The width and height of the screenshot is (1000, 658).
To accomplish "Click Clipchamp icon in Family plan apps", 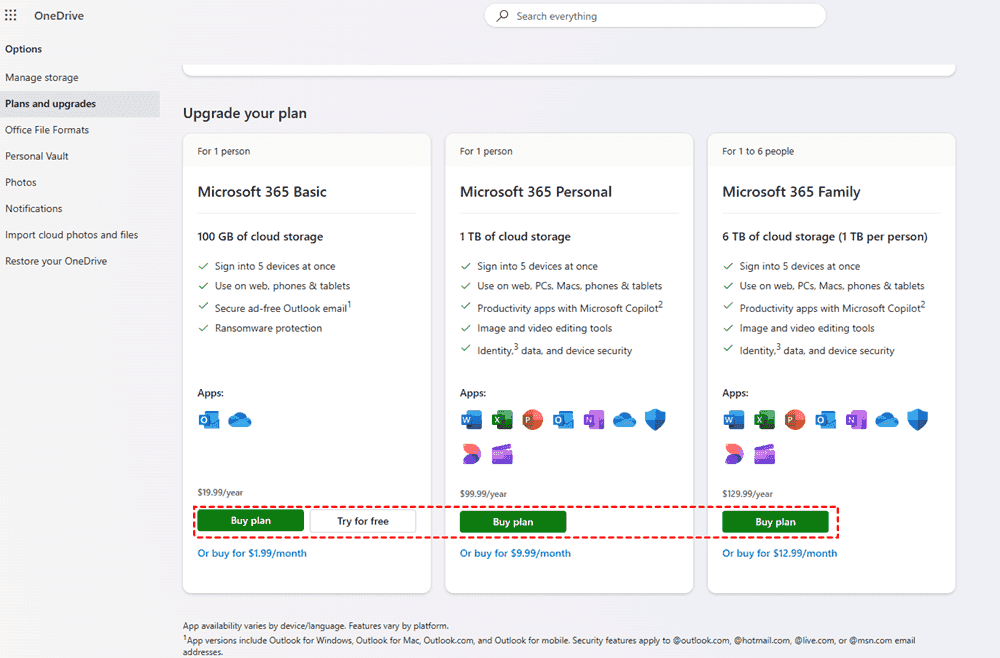I will [764, 454].
